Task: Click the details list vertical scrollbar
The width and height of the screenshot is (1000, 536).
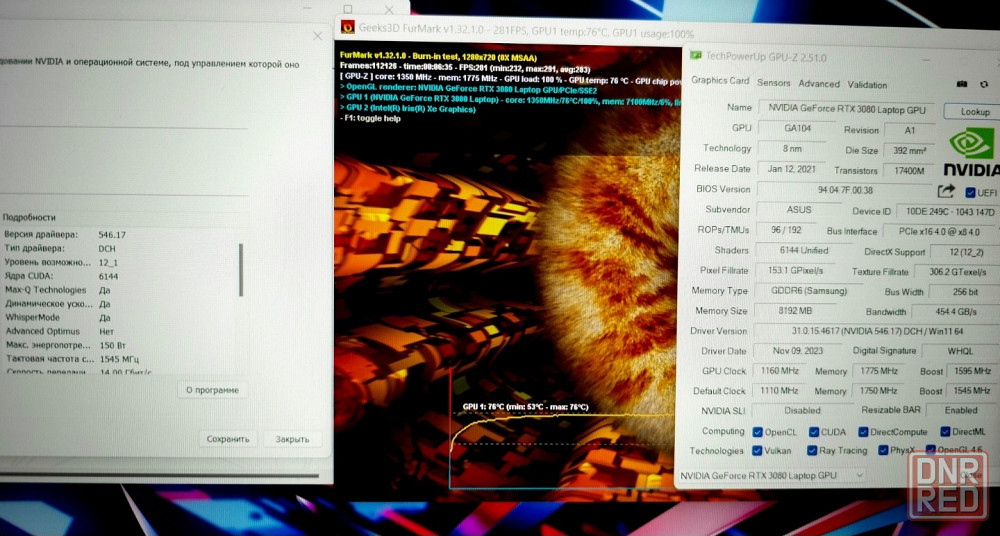Action: 241,270
